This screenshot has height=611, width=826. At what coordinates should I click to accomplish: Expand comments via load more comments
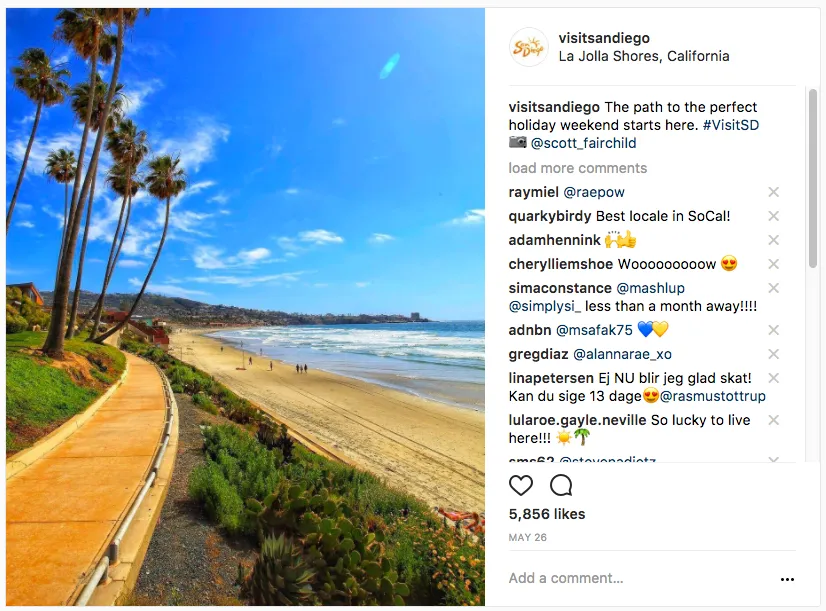pyautogui.click(x=577, y=168)
